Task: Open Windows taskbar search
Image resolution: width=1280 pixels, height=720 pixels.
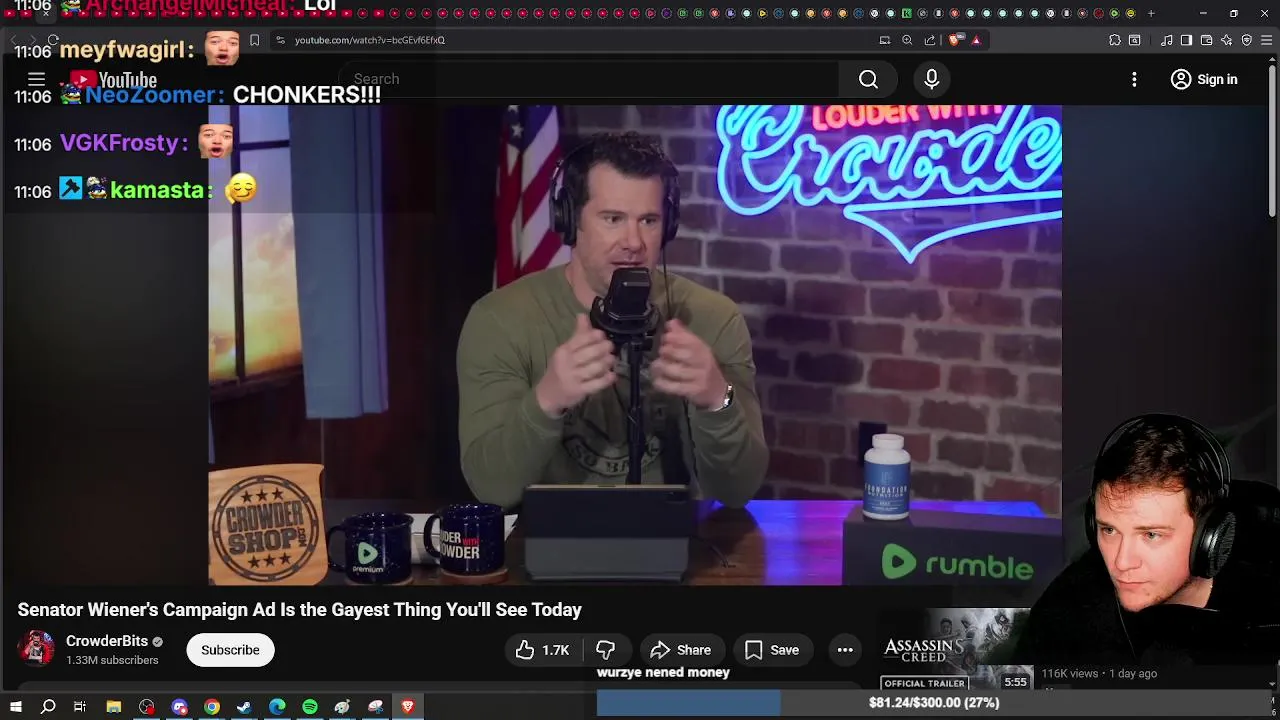Action: click(48, 707)
